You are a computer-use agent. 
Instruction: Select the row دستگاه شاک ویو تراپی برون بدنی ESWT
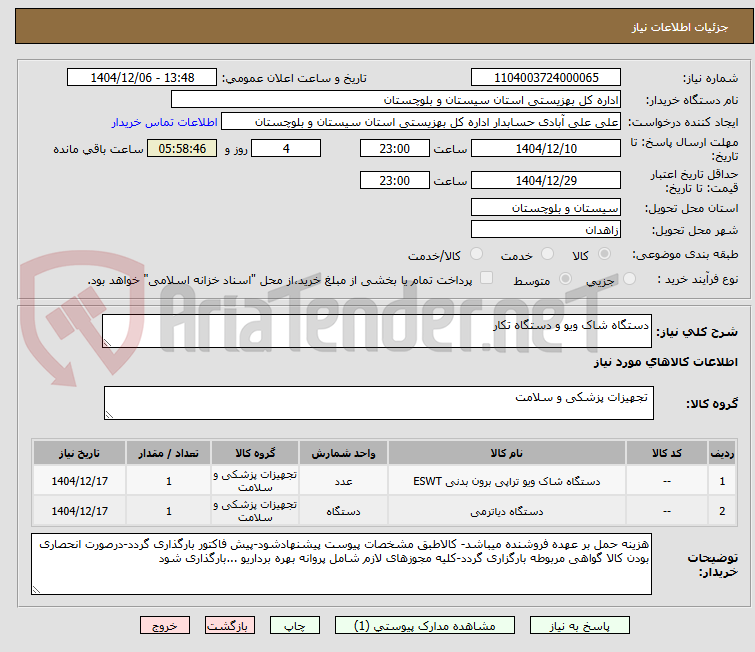point(385,481)
